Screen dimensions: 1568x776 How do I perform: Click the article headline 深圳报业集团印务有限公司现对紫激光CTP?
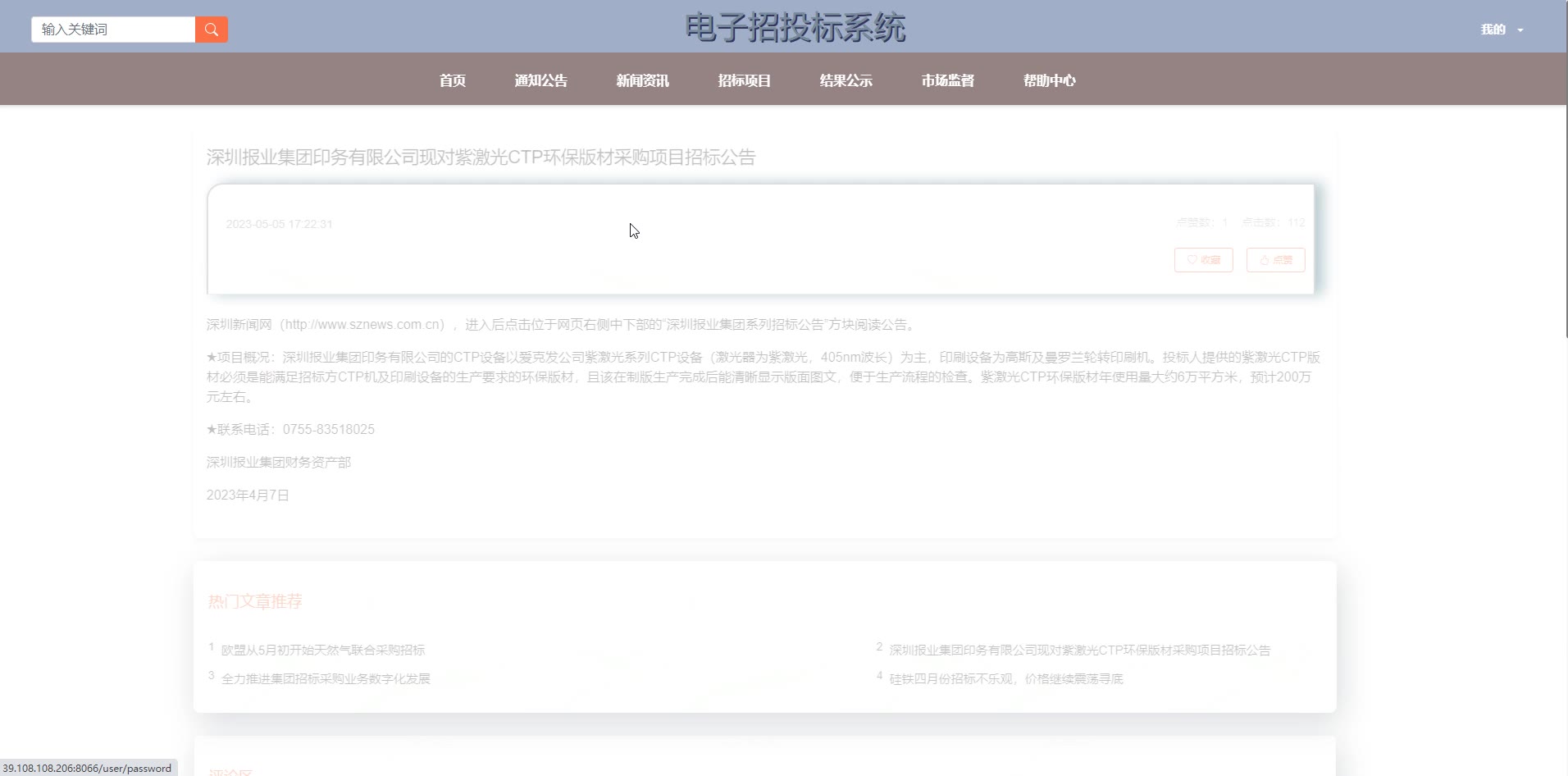click(x=481, y=157)
